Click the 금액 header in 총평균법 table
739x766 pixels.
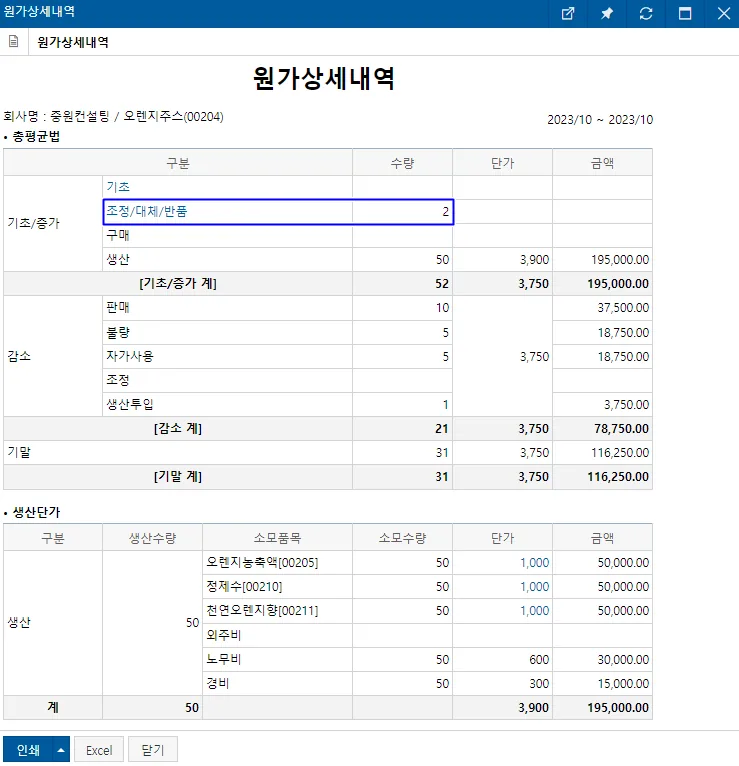click(602, 163)
